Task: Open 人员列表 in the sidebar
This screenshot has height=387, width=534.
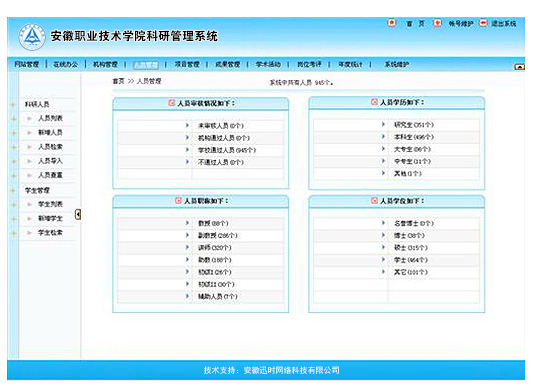Action: 50,118
